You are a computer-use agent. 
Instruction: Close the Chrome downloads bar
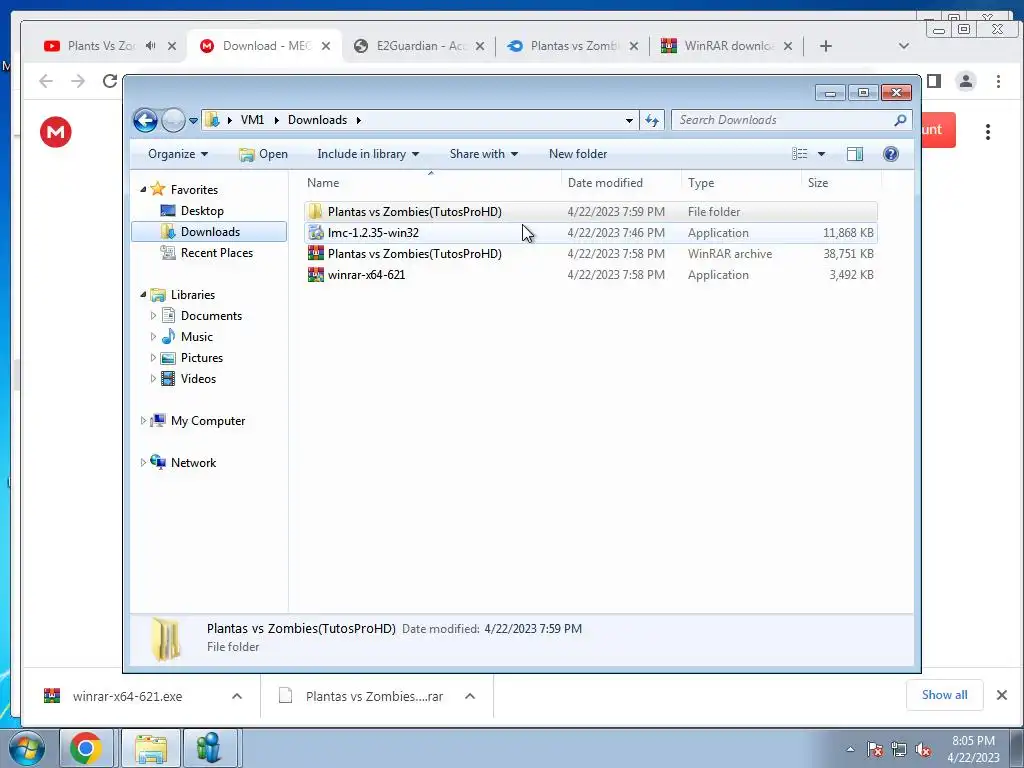tap(1002, 695)
